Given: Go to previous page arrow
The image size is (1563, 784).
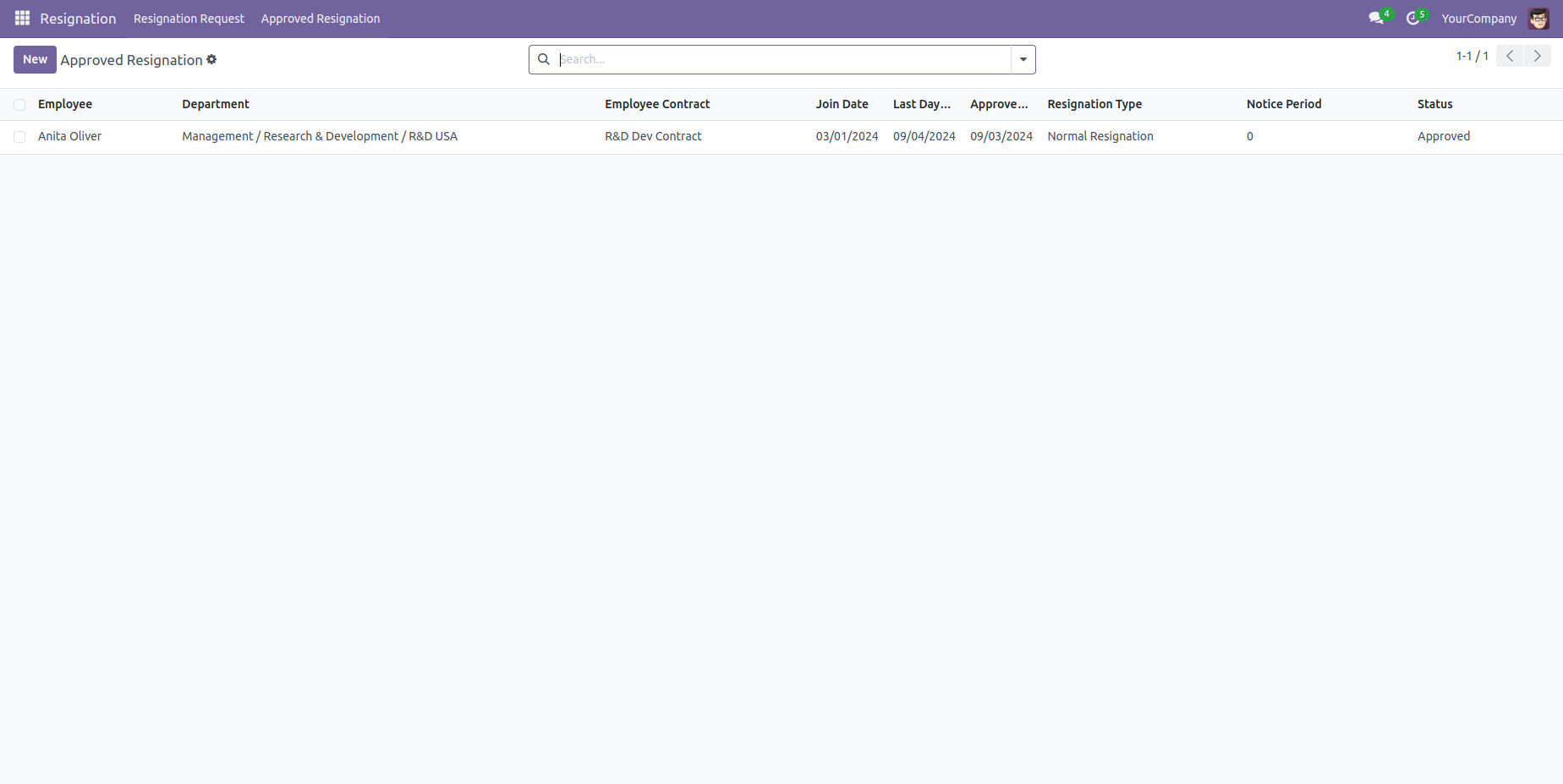Looking at the screenshot, I should [1510, 57].
